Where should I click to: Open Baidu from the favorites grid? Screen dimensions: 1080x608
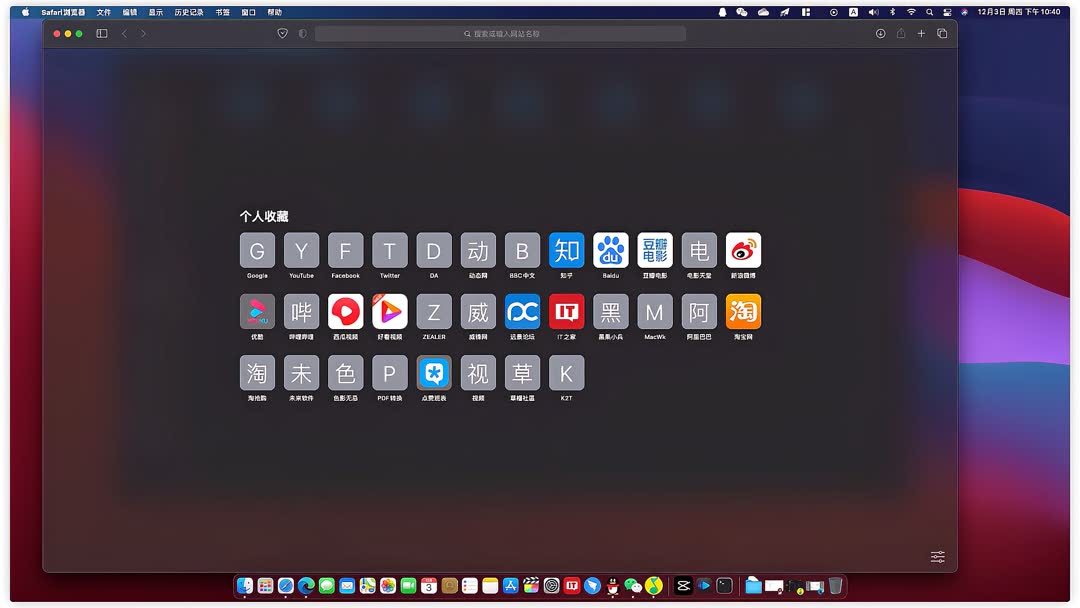tap(610, 250)
